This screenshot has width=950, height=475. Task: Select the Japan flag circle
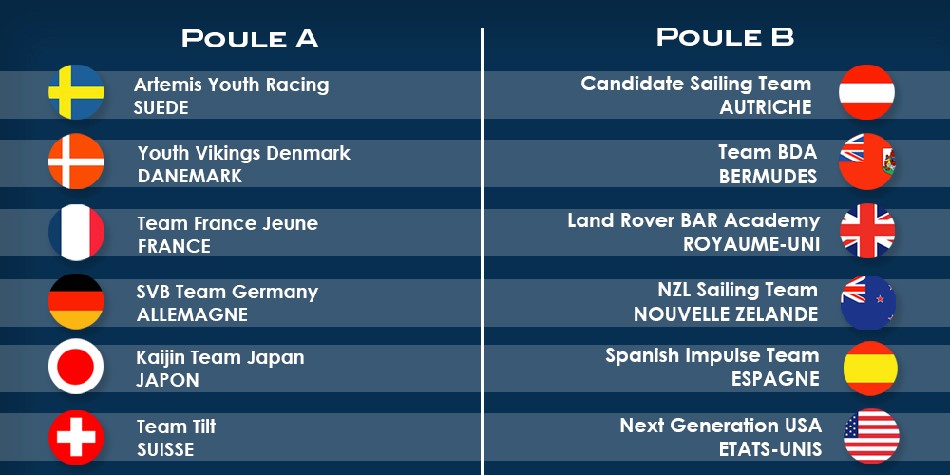pos(76,366)
